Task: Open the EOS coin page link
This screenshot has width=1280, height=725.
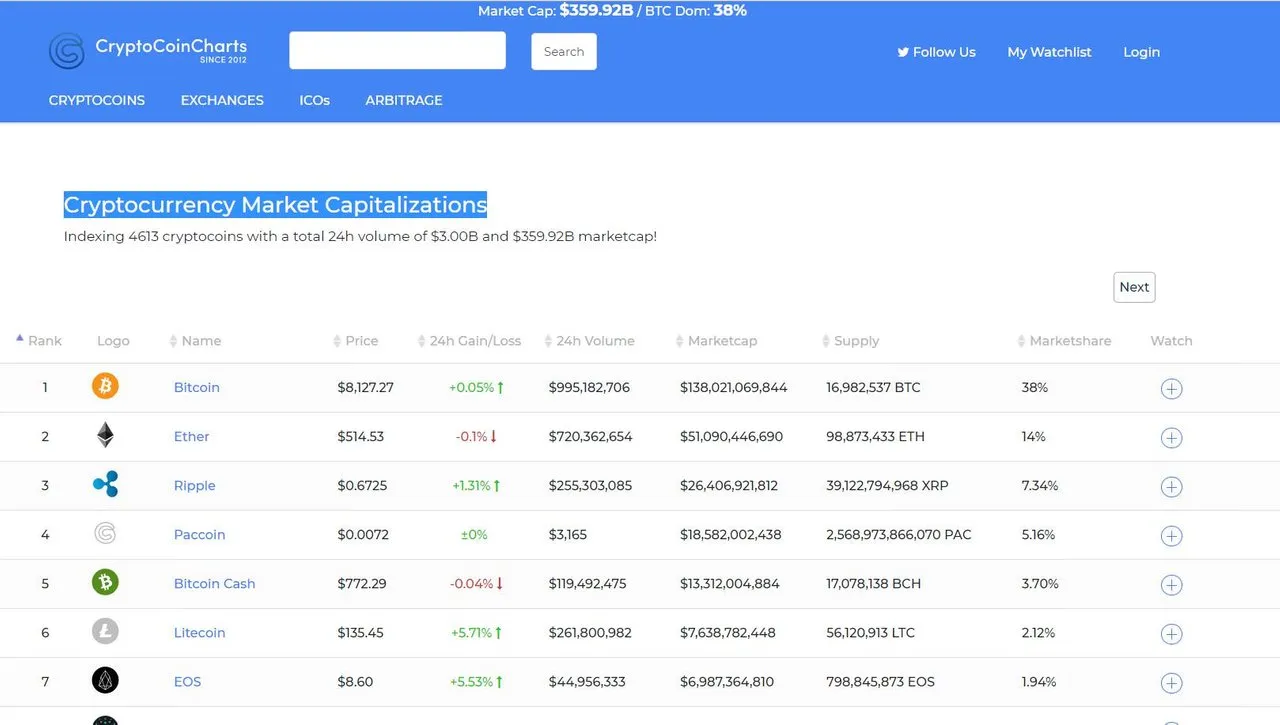Action: [x=188, y=681]
